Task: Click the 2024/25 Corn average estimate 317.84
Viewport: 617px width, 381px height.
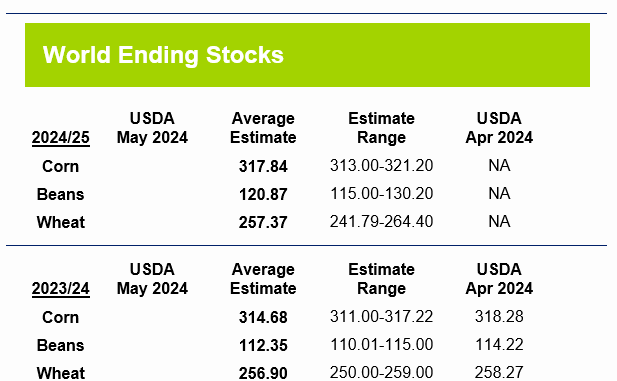Action: (x=263, y=166)
